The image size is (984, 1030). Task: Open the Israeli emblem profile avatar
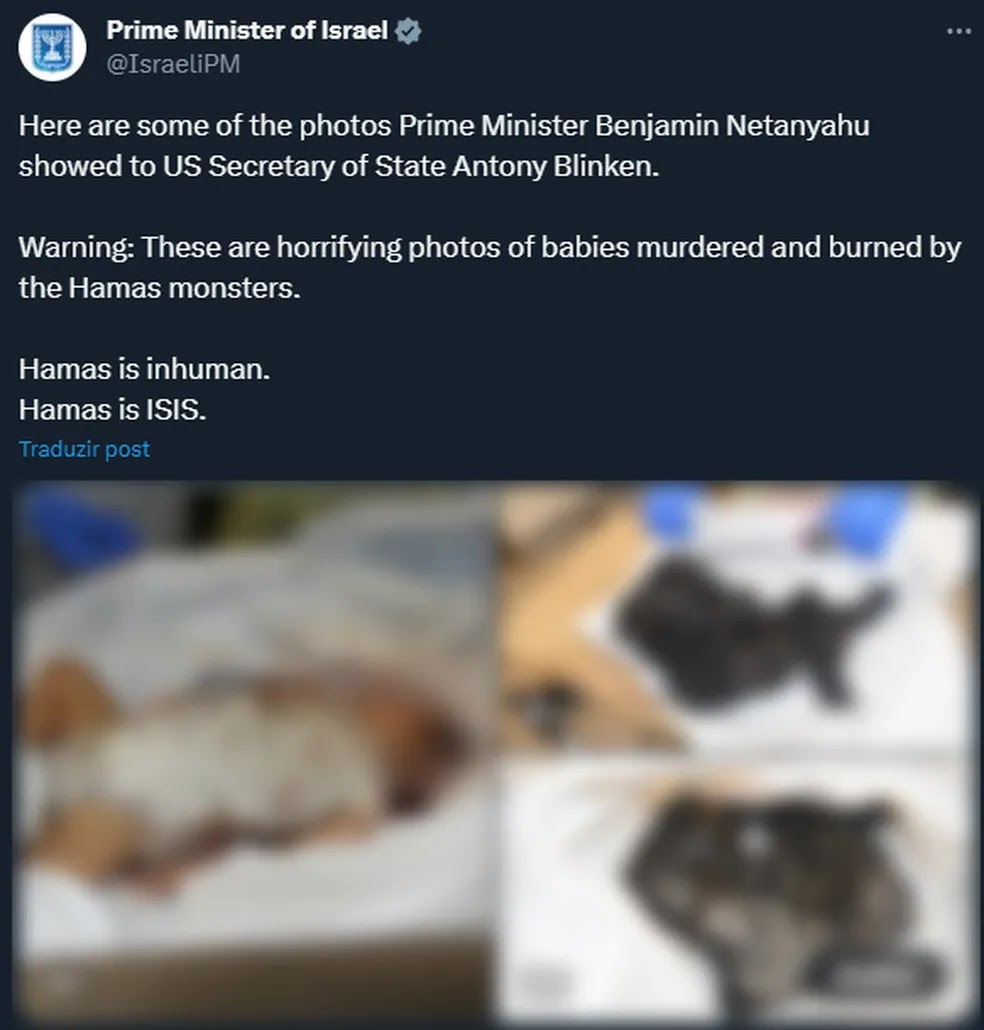tap(52, 47)
